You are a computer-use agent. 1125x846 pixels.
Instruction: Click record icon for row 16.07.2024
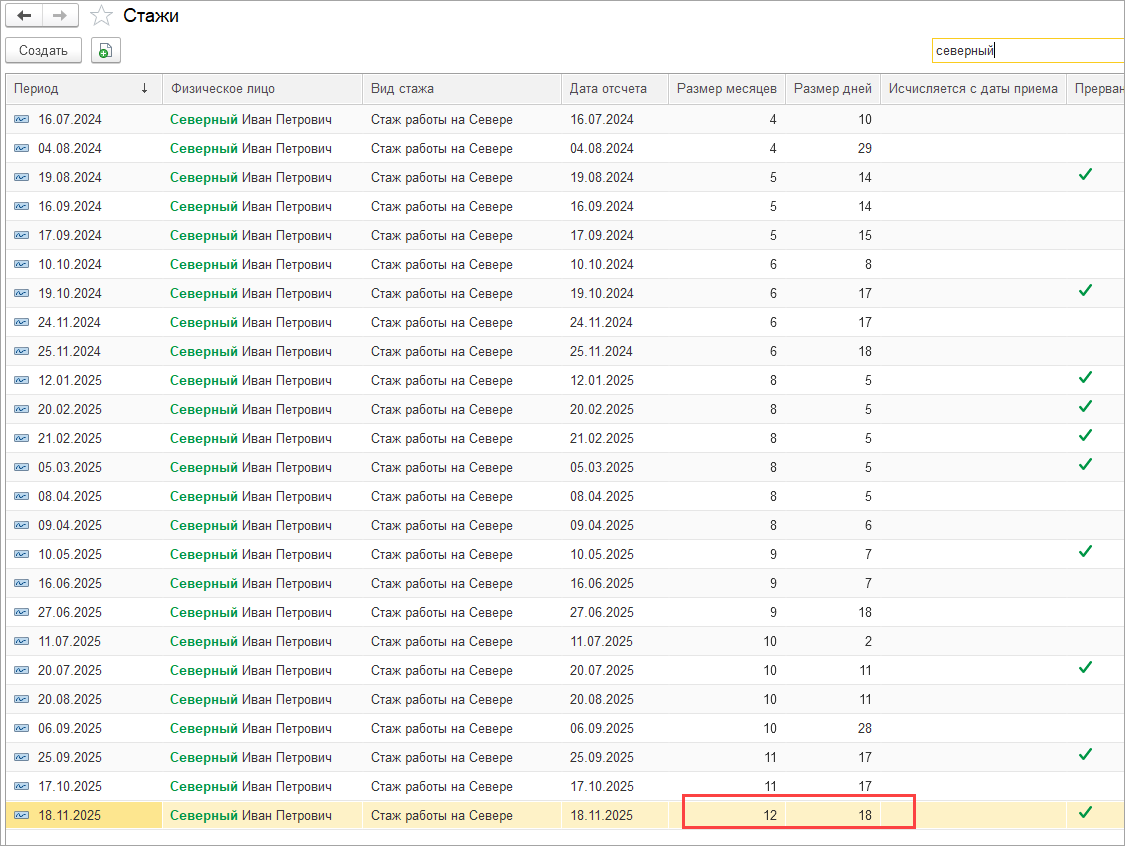click(22, 120)
